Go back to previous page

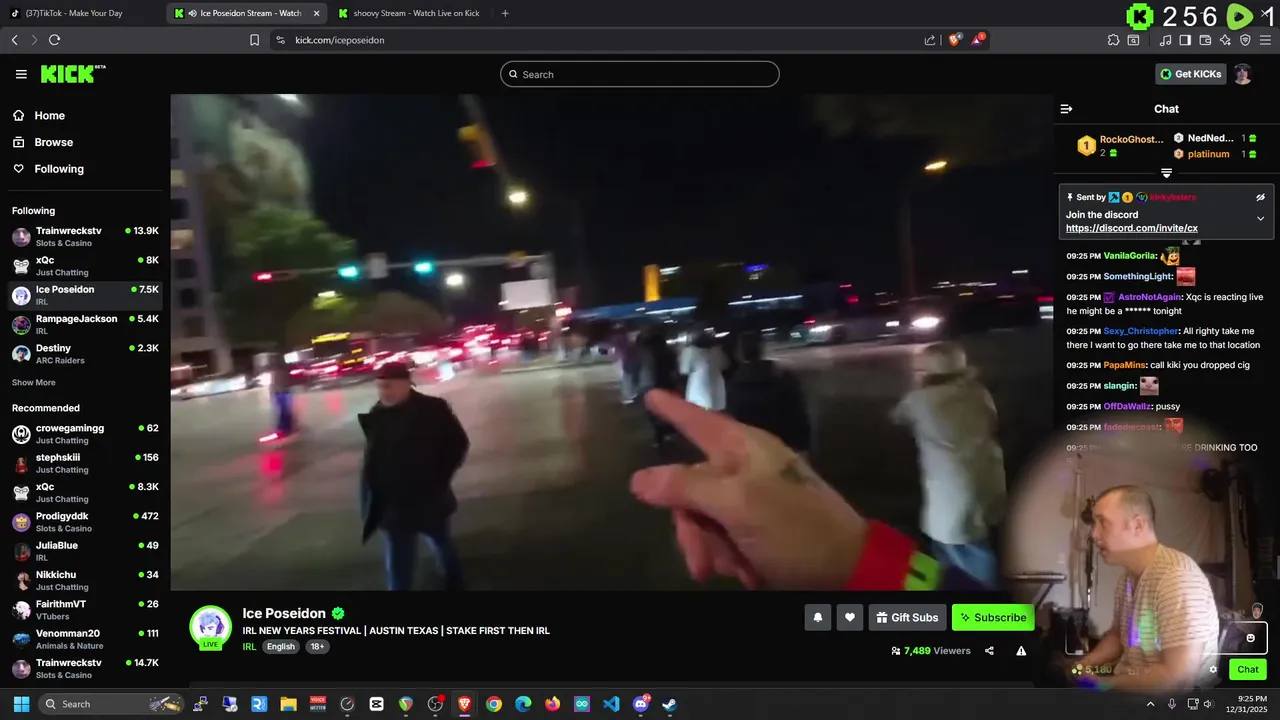14,40
